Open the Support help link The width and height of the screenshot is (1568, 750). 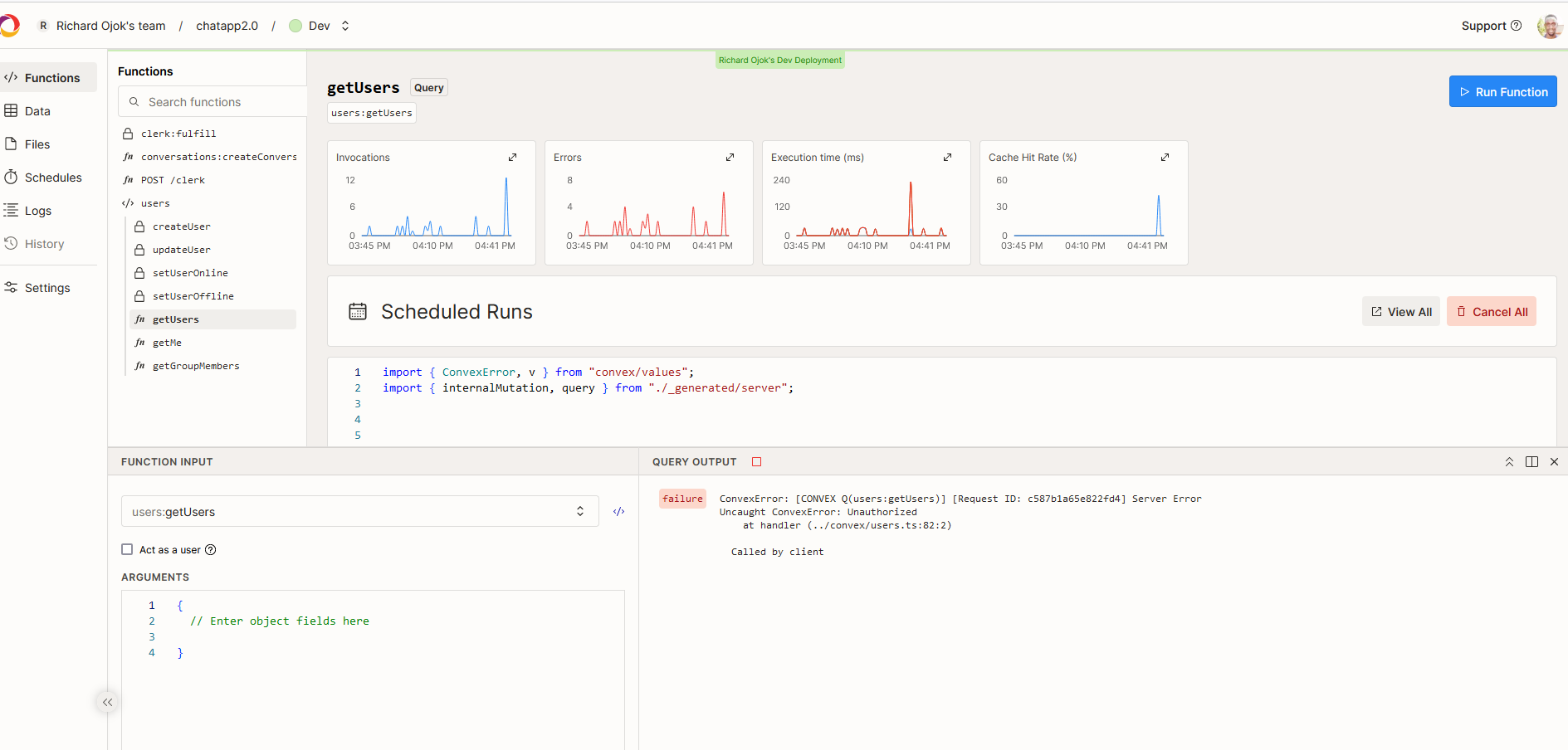coord(1491,26)
